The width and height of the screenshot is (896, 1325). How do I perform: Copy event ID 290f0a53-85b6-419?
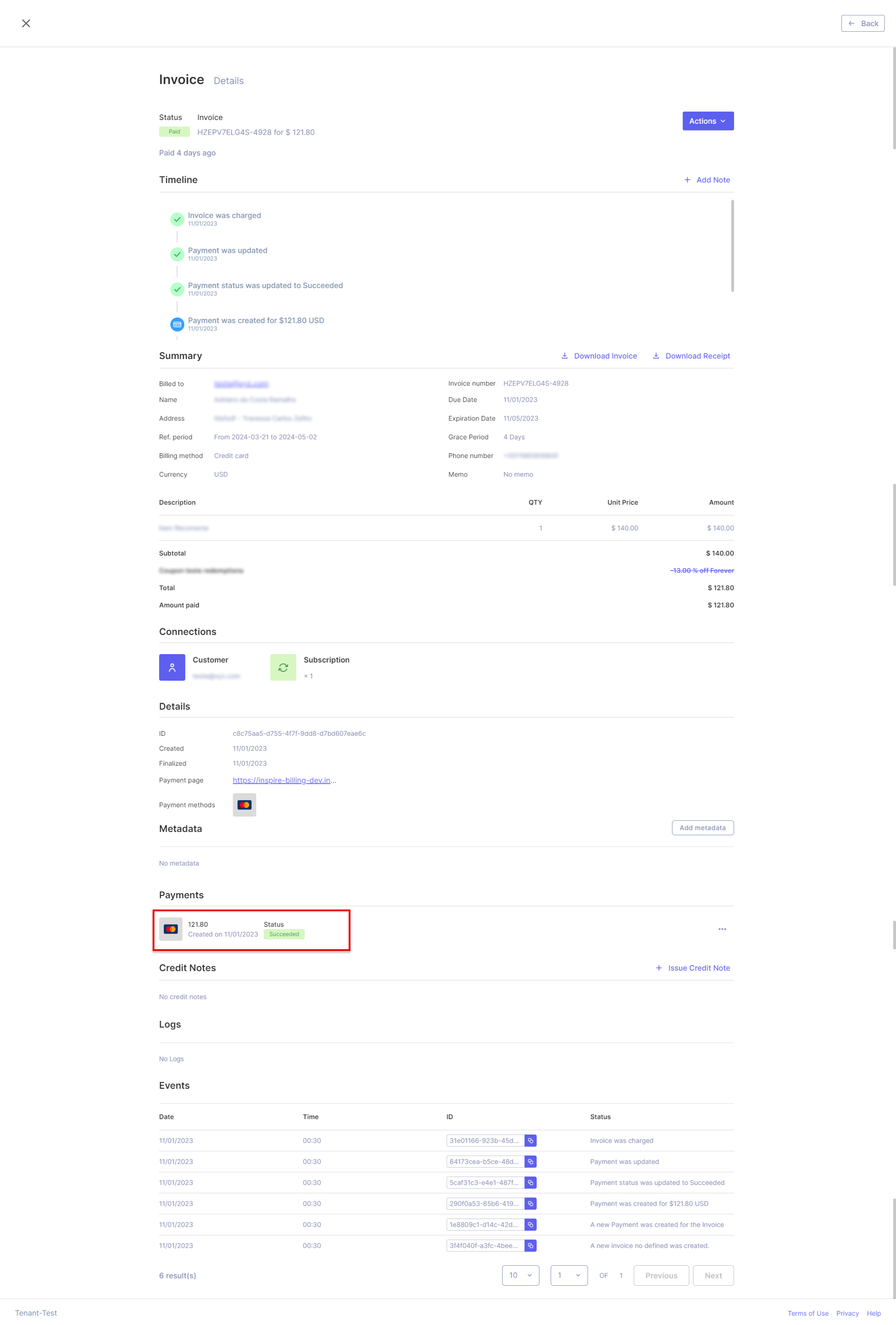[x=531, y=1204]
